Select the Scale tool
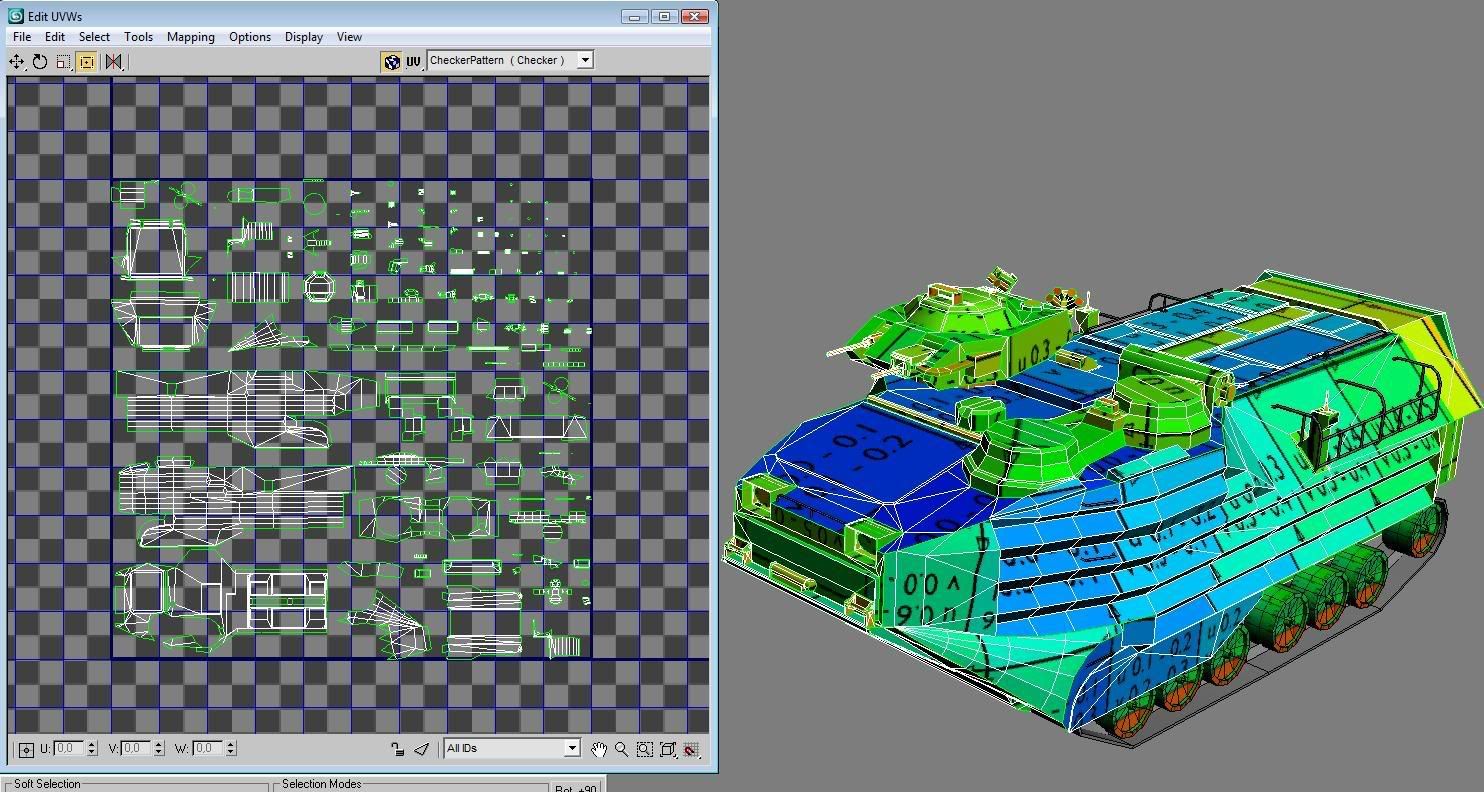The height and width of the screenshot is (792, 1484). click(63, 62)
